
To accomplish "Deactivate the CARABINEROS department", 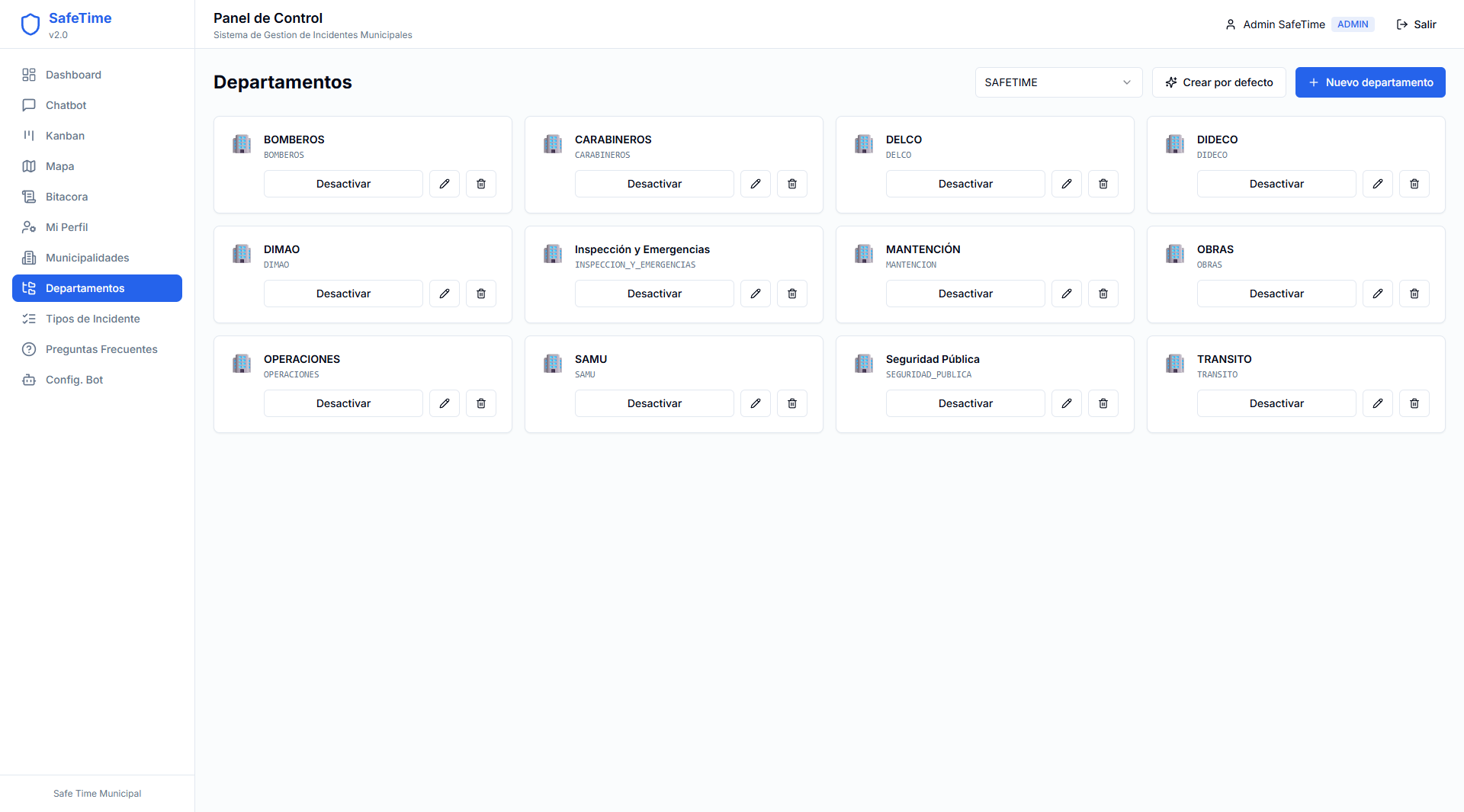I will (654, 184).
